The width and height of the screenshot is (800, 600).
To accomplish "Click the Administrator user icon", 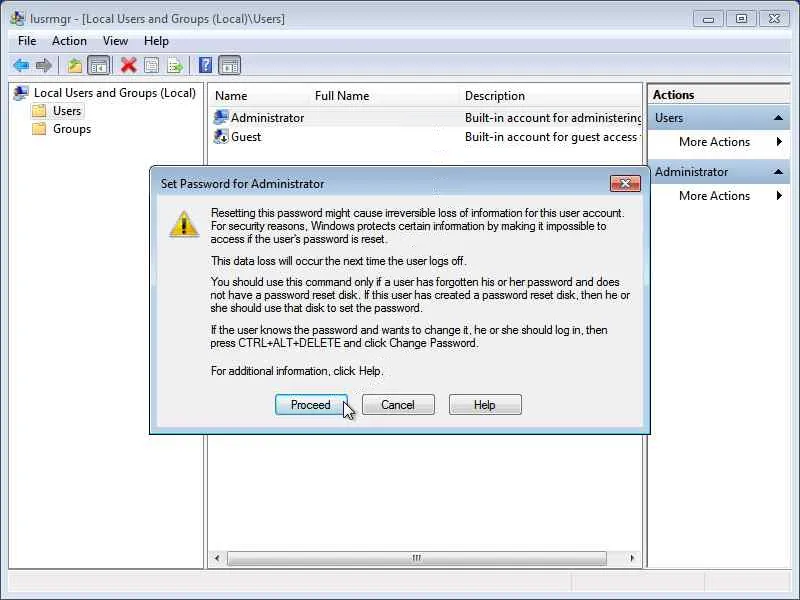I will click(220, 117).
